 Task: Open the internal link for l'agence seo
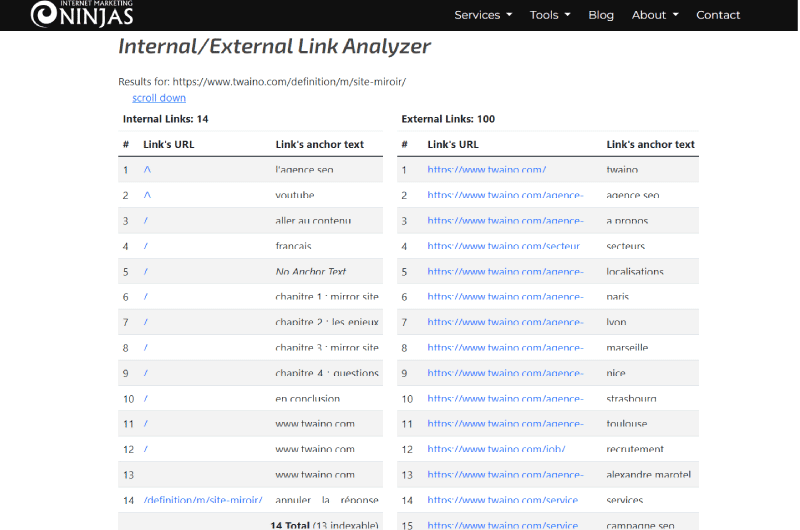click(x=147, y=170)
